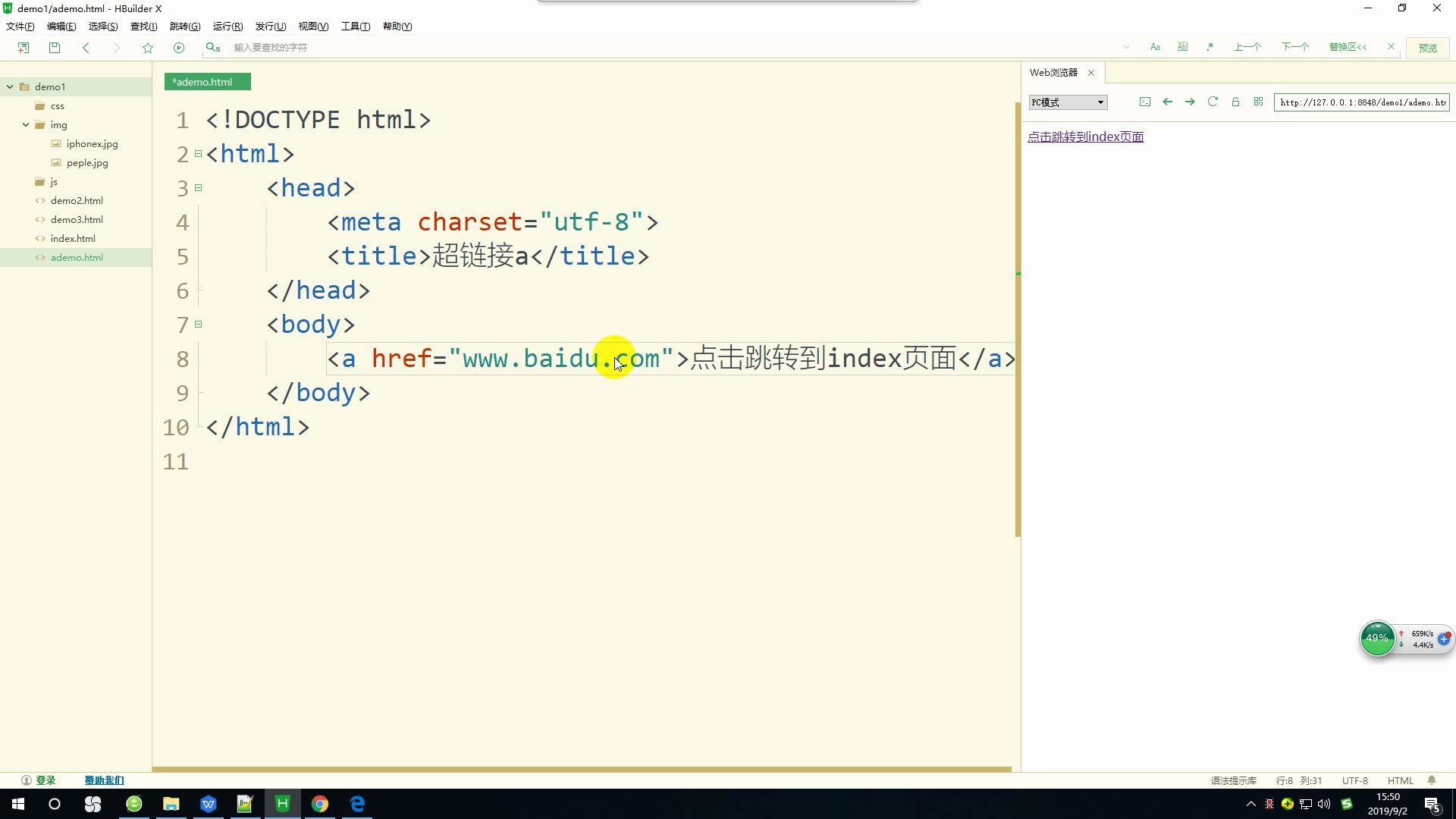1456x819 pixels.
Task: Select peple.jpg in file tree
Action: click(86, 162)
